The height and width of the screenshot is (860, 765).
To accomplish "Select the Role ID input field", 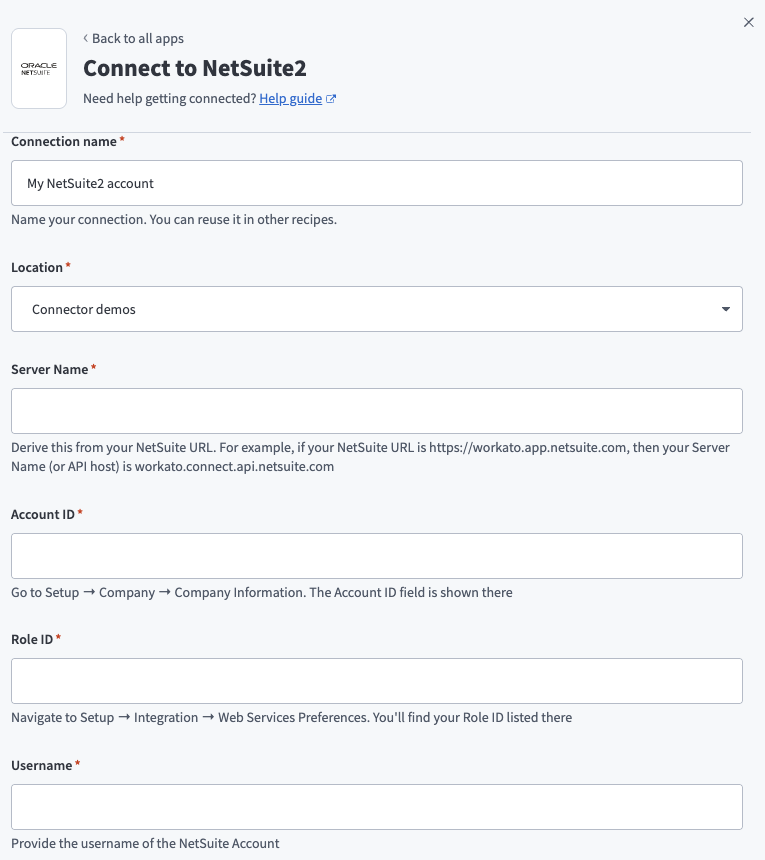I will pos(376,681).
